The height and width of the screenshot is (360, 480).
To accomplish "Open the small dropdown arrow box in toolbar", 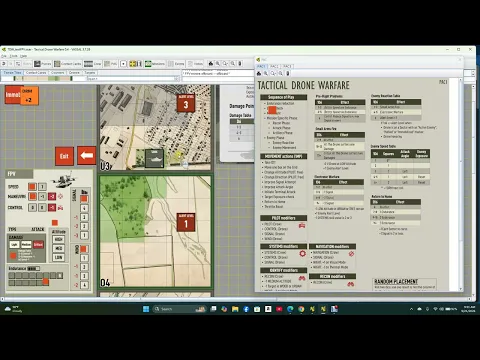I will tap(124, 64).
